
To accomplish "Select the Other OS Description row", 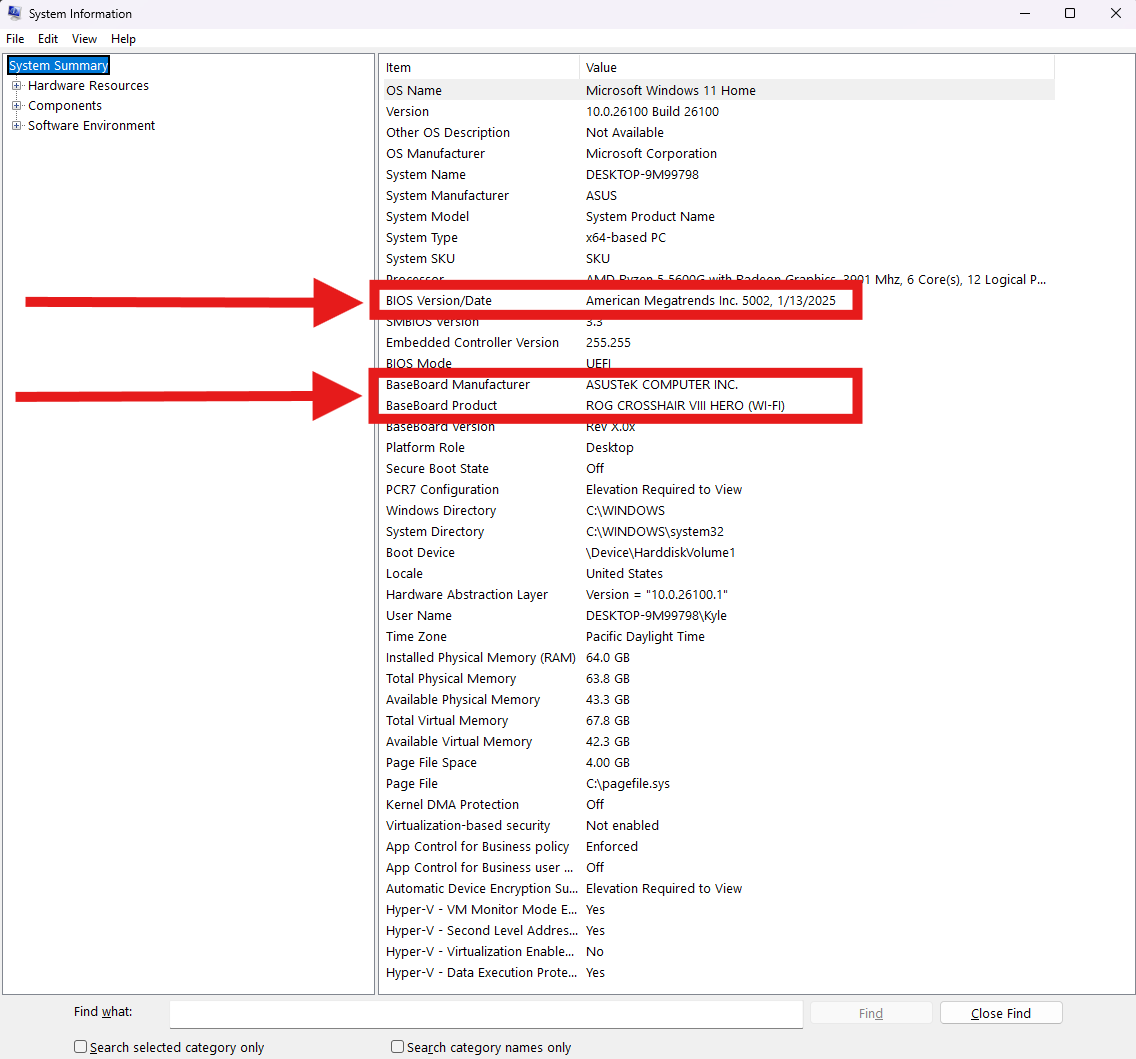I will coord(718,133).
